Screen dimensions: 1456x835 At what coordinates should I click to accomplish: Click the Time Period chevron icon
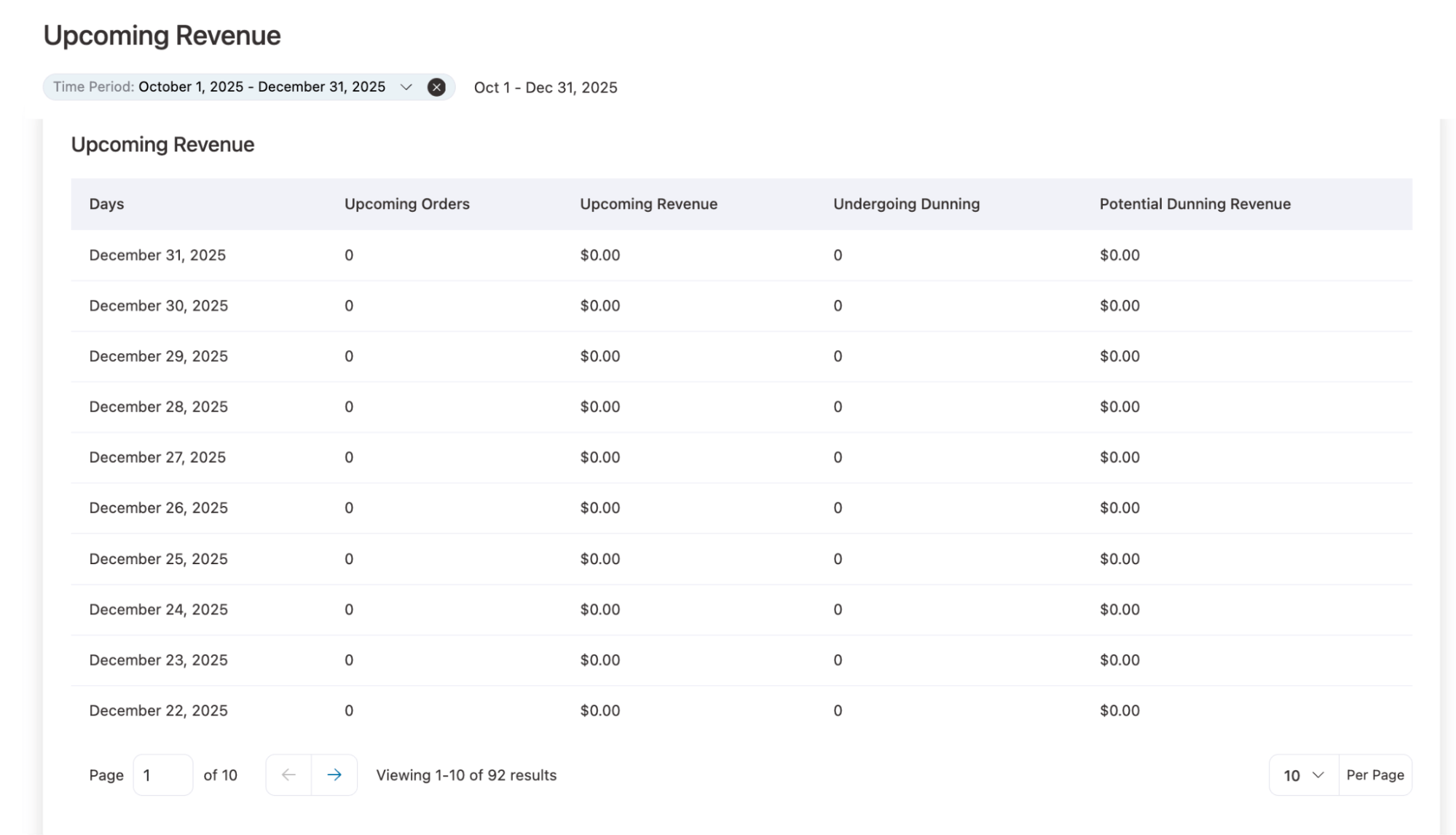point(406,87)
